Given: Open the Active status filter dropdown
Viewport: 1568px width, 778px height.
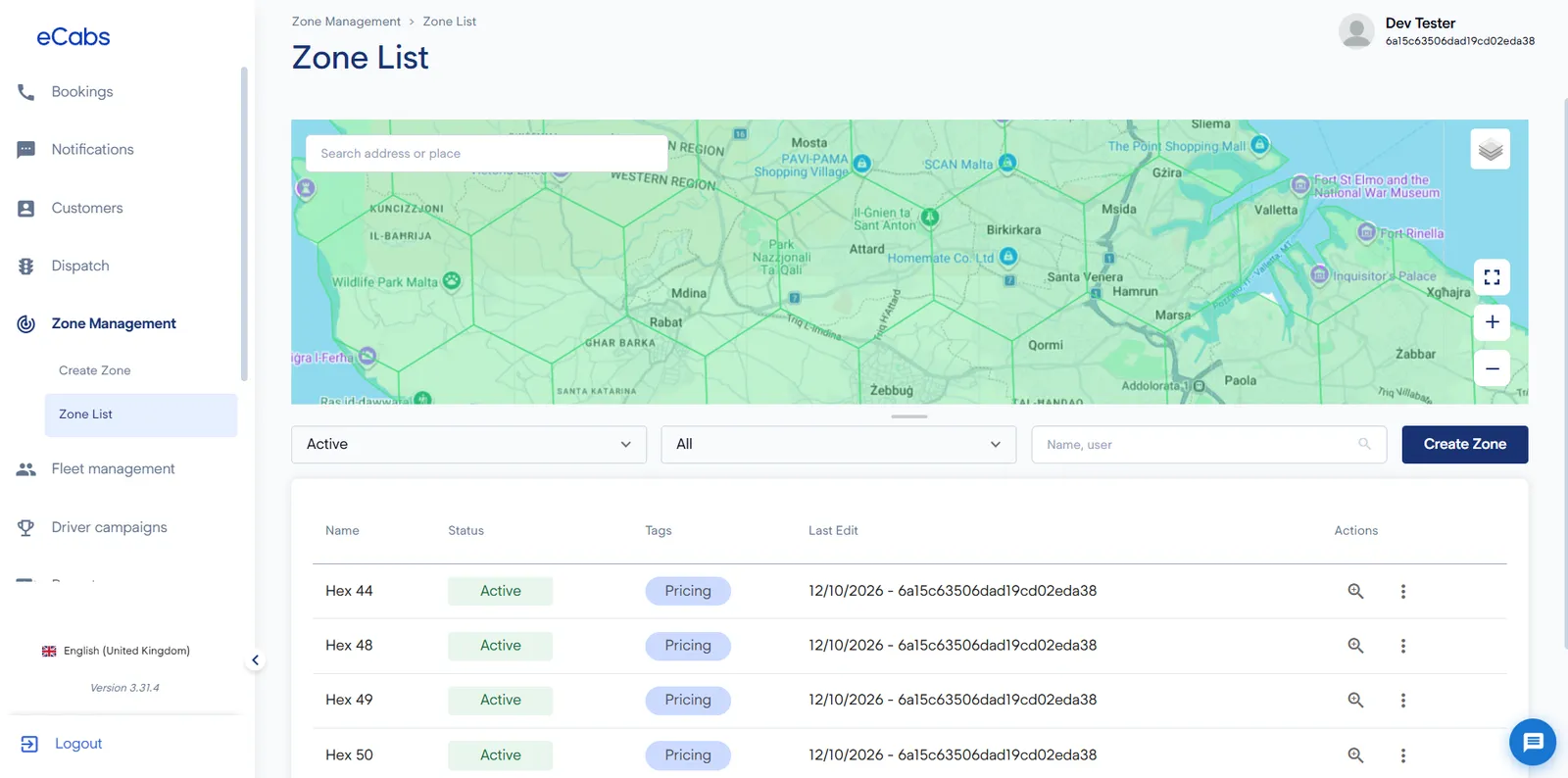Looking at the screenshot, I should (468, 444).
